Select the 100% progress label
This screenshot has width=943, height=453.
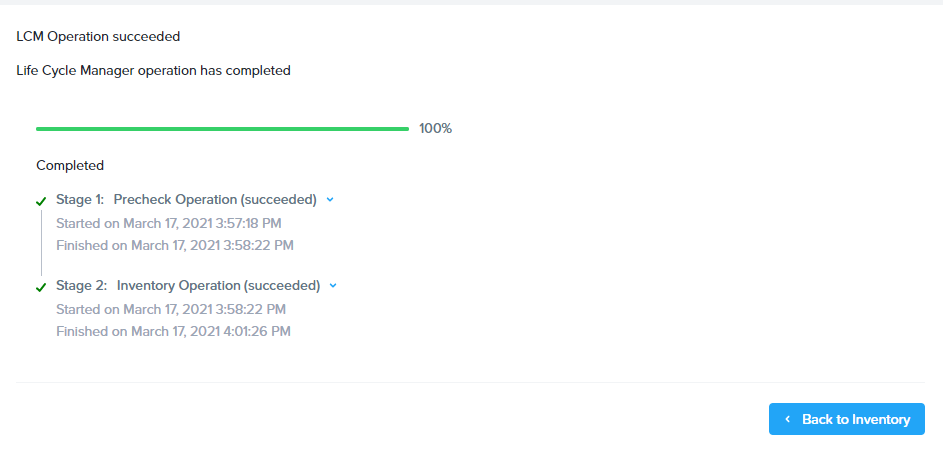pyautogui.click(x=435, y=129)
